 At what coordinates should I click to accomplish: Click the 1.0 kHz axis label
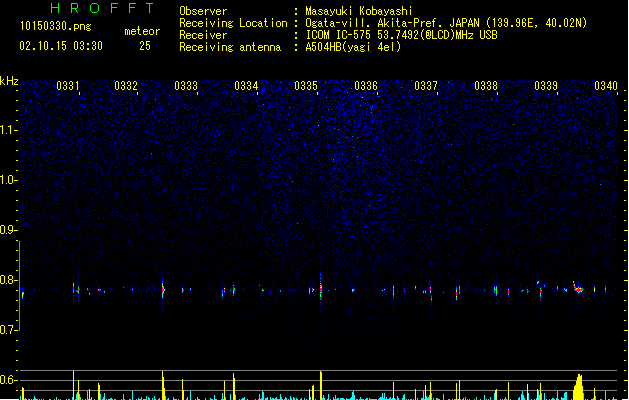coord(9,180)
